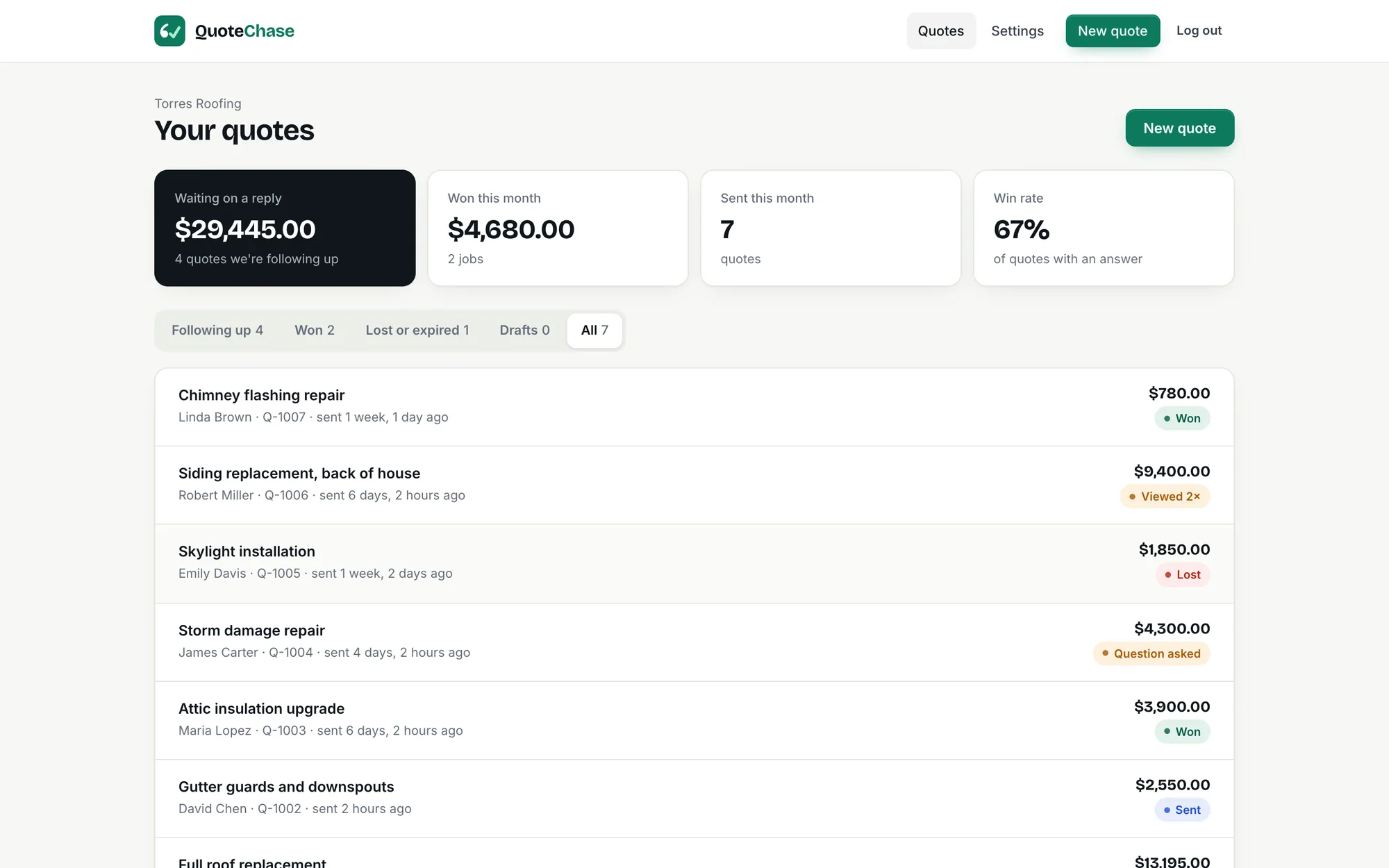Open the Full roof replacement quote
The image size is (1389, 868).
click(x=694, y=854)
